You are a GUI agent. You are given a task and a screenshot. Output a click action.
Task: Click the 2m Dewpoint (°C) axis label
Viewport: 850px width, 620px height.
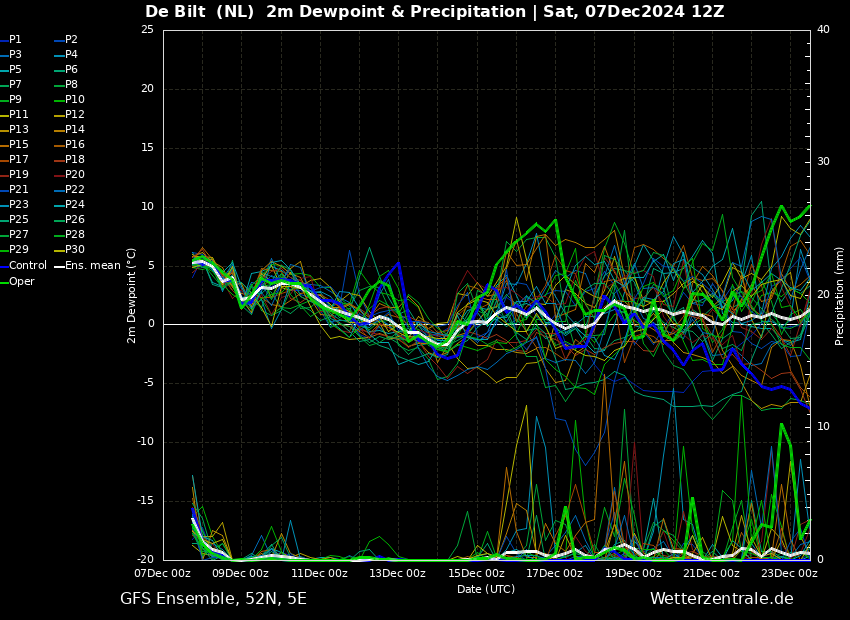click(132, 295)
